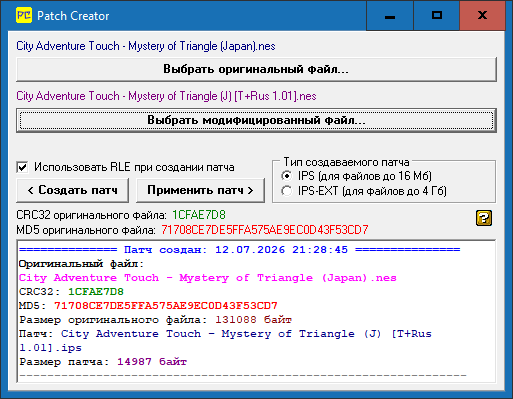
Task: Click the green CRC32 value above the log
Action: 199,215
